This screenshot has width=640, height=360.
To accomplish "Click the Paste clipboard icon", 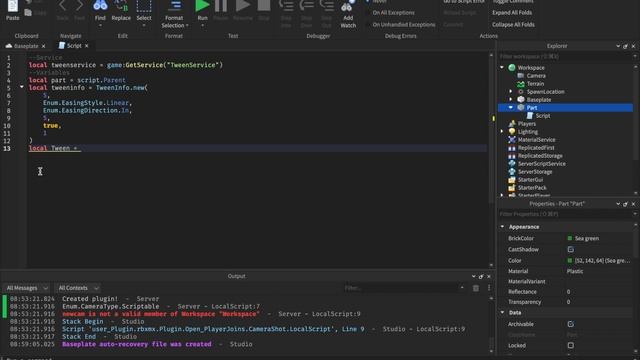I will pos(12,6).
